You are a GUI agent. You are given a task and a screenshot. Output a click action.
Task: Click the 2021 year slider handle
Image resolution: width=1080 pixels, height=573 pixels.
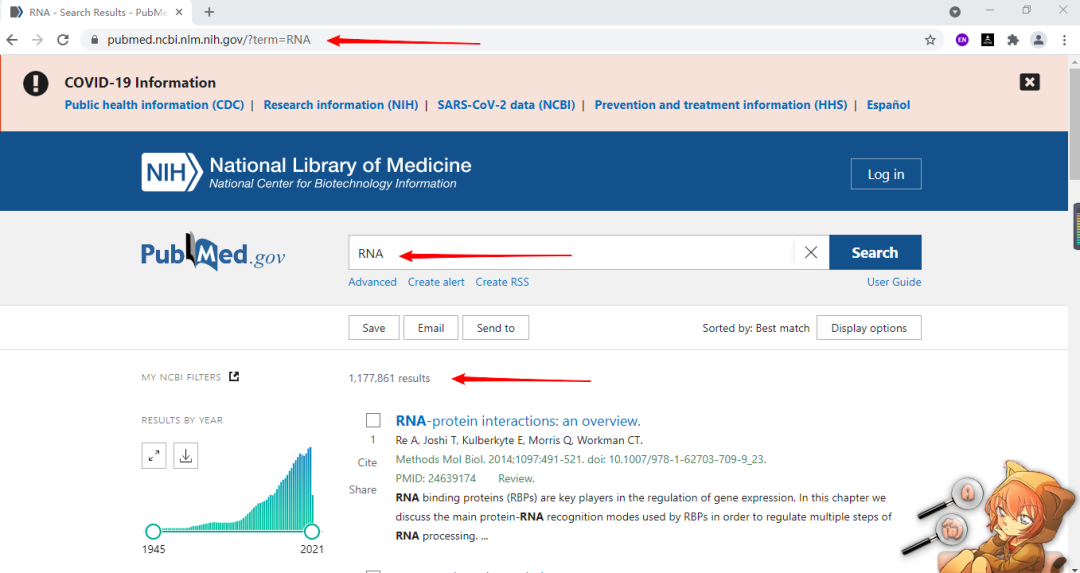tap(312, 531)
